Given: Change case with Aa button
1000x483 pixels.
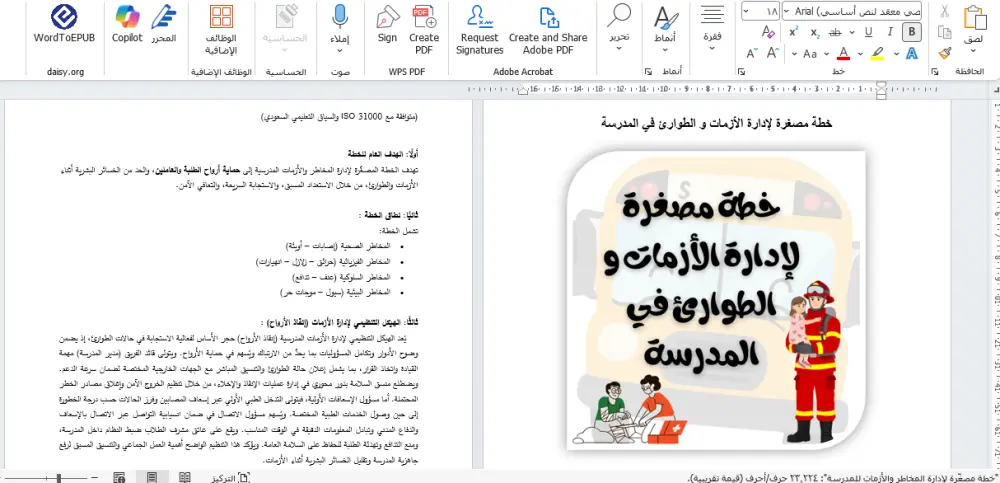Looking at the screenshot, I should coord(810,54).
